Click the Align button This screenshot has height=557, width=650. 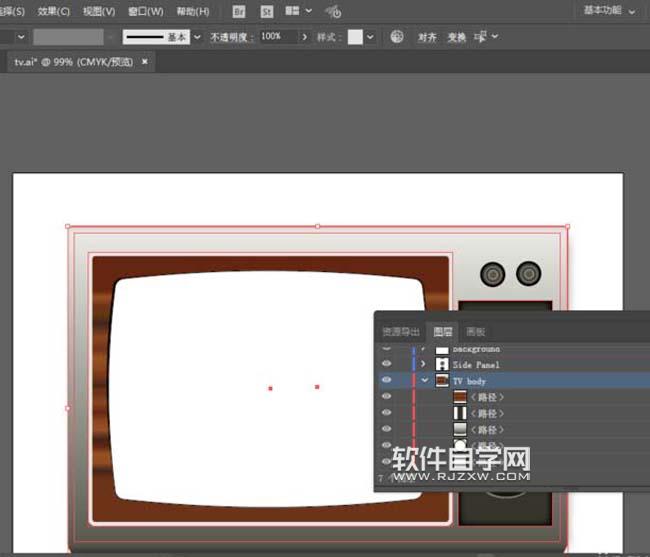point(427,37)
